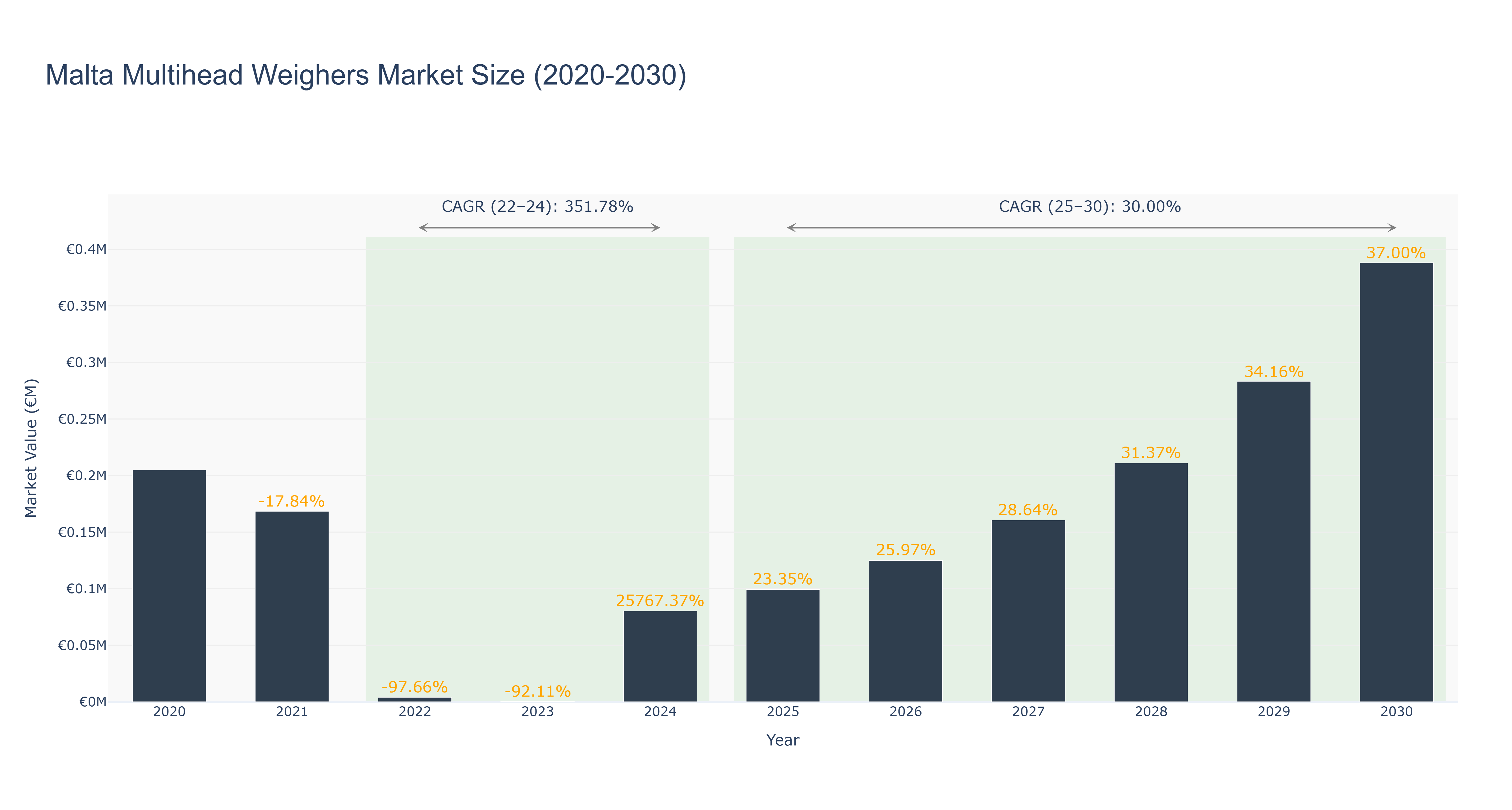Click the 2024 x-axis year label
The width and height of the screenshot is (1512, 810).
(x=660, y=712)
